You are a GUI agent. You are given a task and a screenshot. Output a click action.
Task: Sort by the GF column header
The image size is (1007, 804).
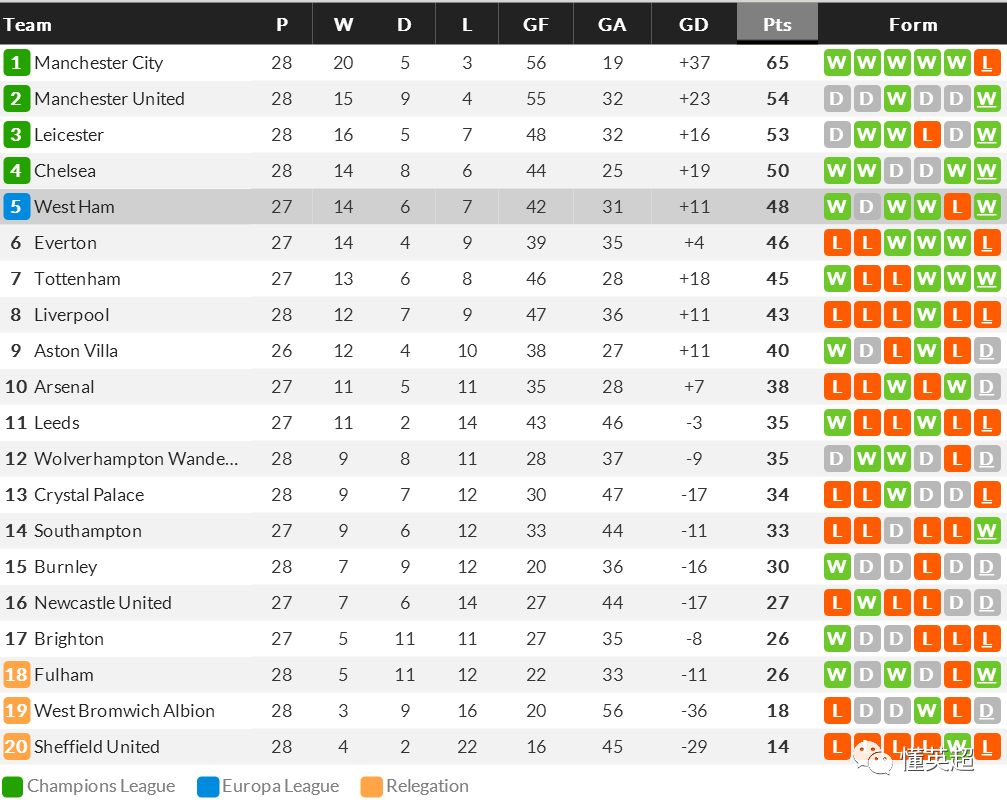tap(536, 24)
